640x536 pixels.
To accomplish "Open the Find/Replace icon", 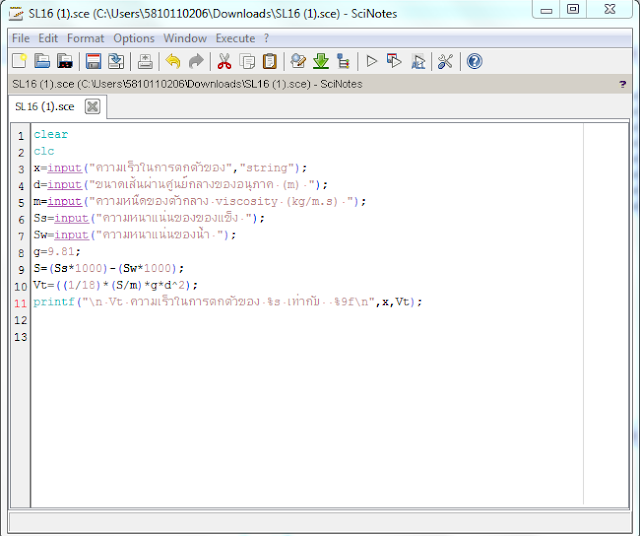I will tap(298, 61).
